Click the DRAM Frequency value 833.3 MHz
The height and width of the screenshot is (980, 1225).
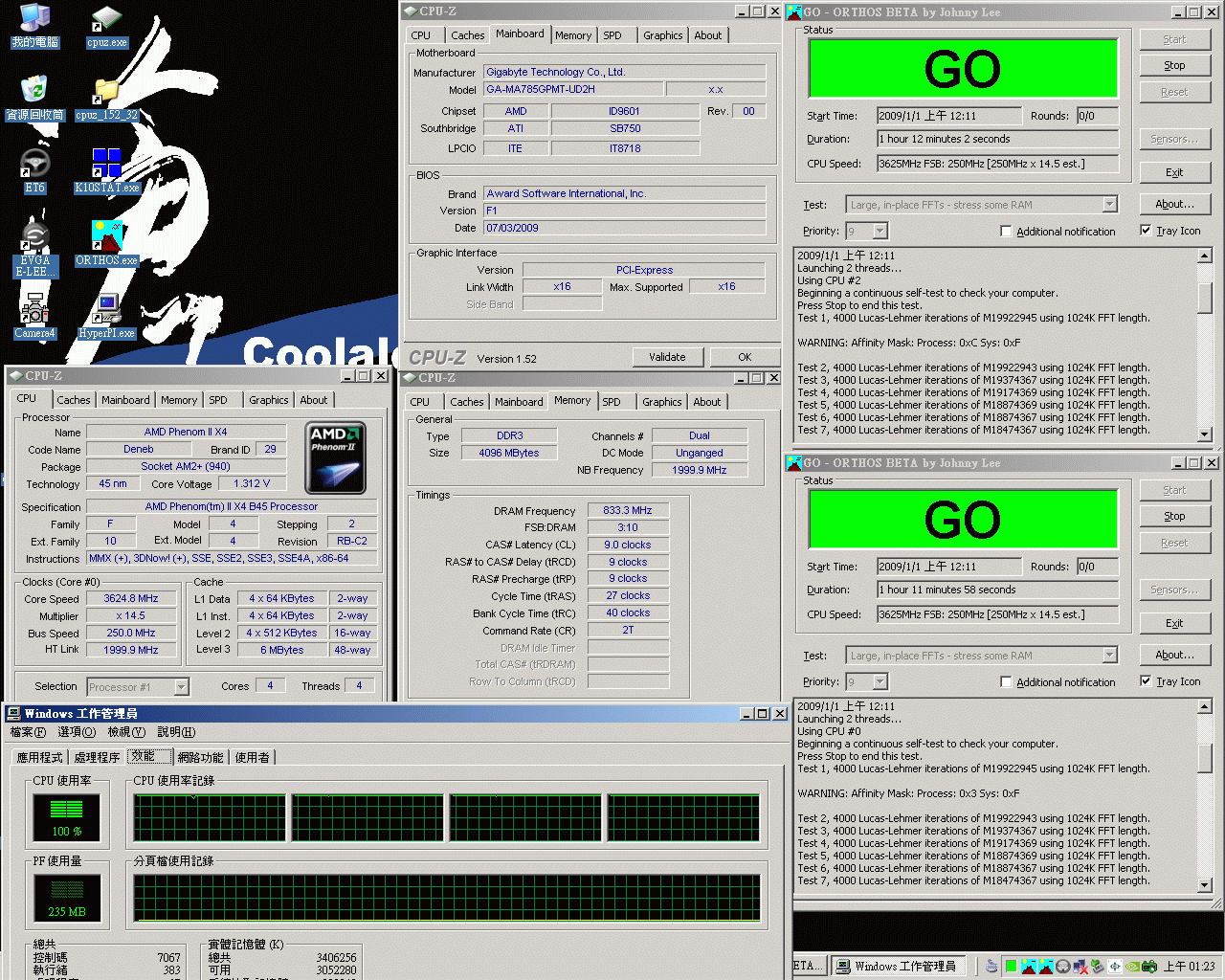pyautogui.click(x=628, y=510)
